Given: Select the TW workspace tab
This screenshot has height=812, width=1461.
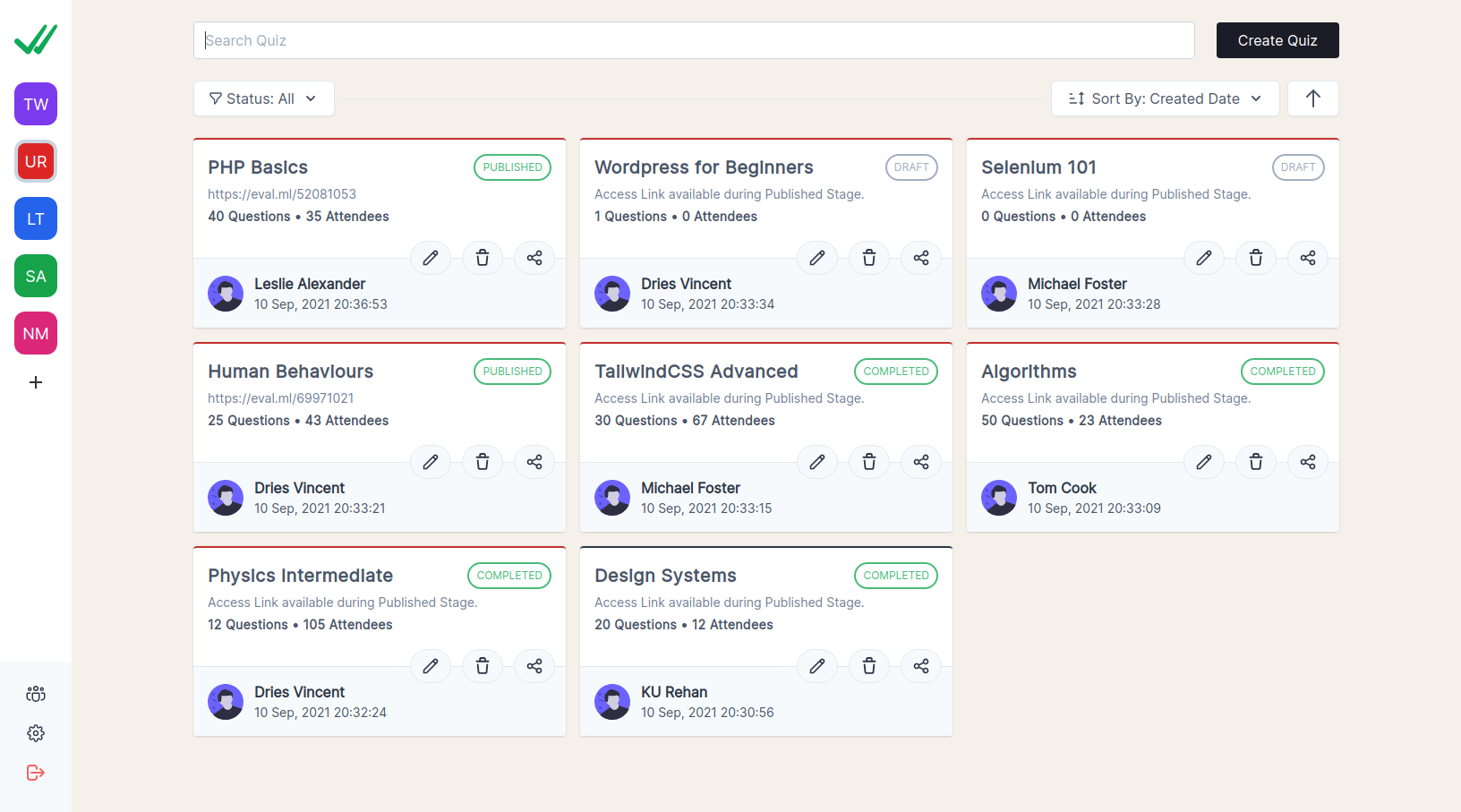Looking at the screenshot, I should tap(35, 104).
